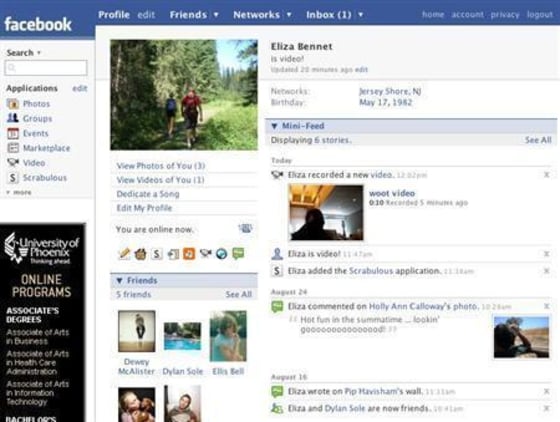The image size is (560, 422).
Task: Open the Scrabulous sidebar icon
Action: click(13, 177)
